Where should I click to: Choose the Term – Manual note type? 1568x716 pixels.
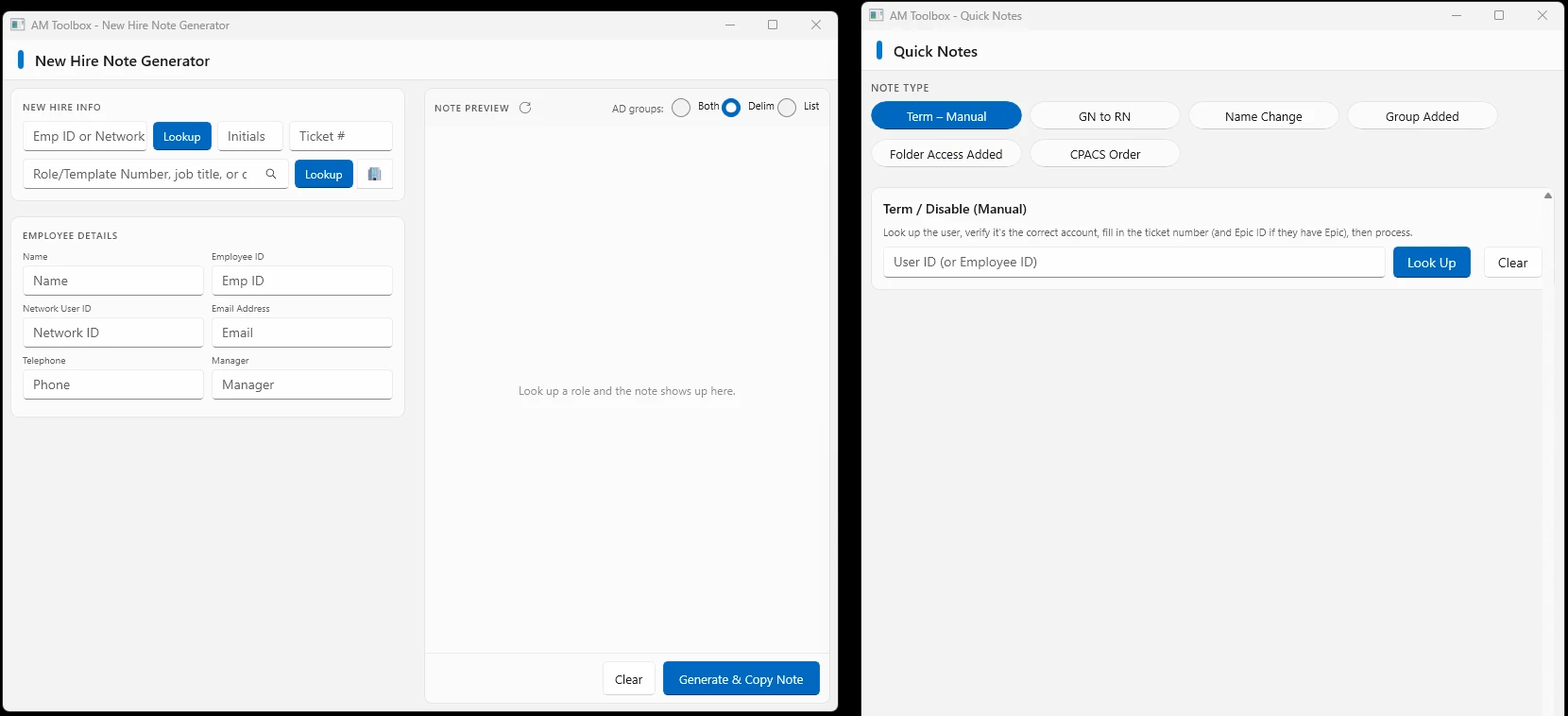click(x=946, y=116)
